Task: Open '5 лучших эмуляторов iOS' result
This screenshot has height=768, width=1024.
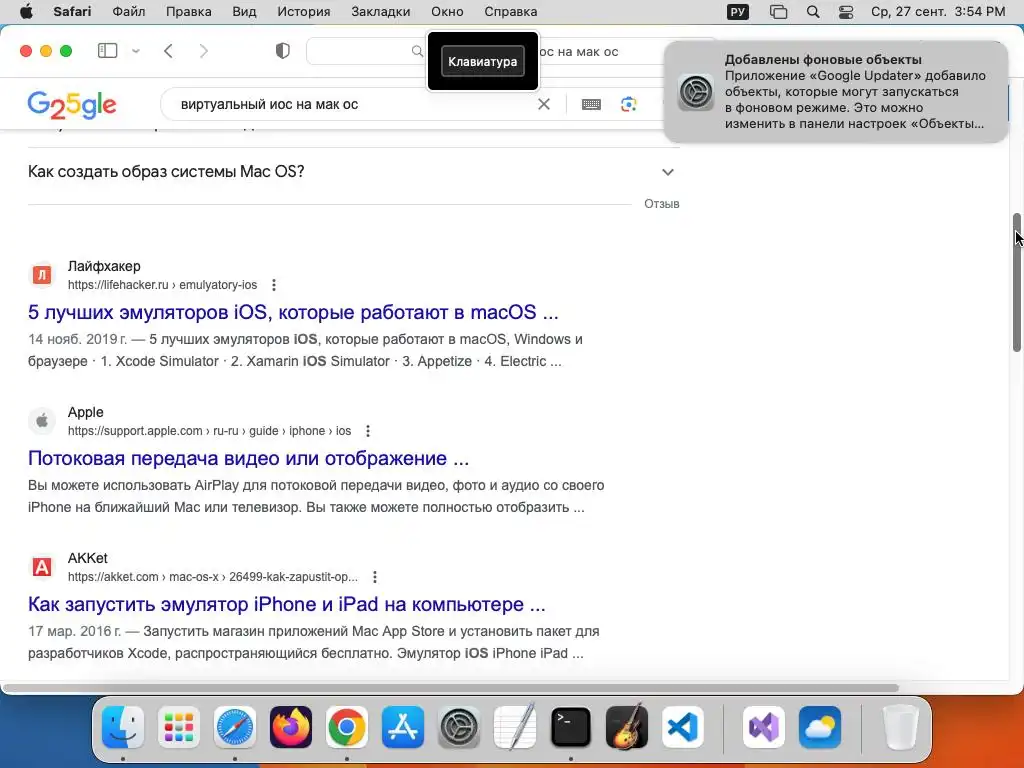Action: pyautogui.click(x=293, y=312)
